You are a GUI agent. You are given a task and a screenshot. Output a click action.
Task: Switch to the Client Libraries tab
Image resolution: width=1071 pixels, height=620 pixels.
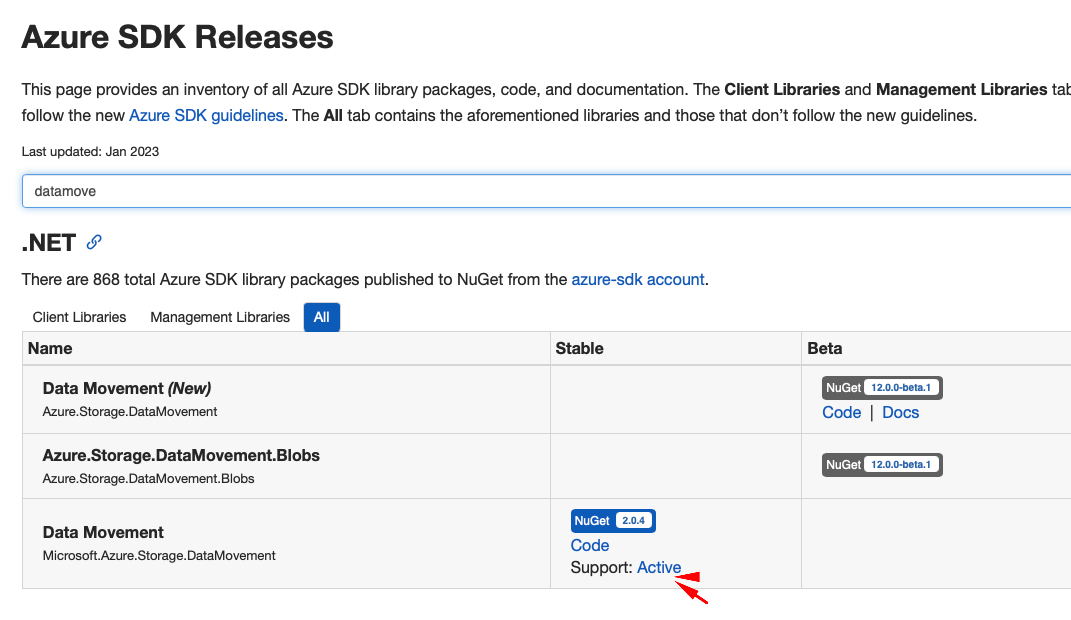[x=79, y=317]
